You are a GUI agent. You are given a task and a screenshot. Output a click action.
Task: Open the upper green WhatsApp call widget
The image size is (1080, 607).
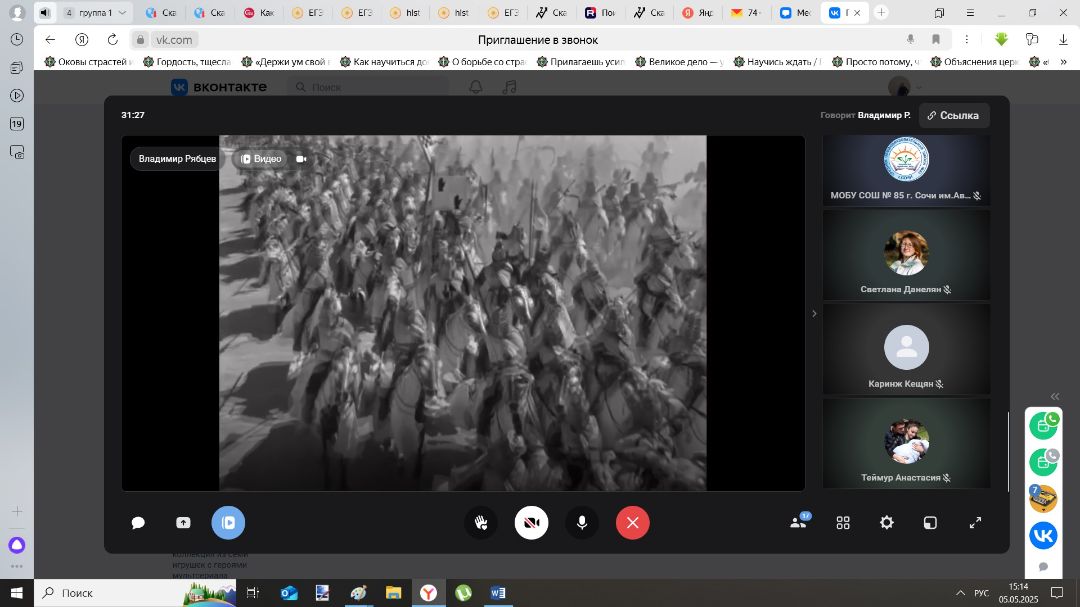1043,425
